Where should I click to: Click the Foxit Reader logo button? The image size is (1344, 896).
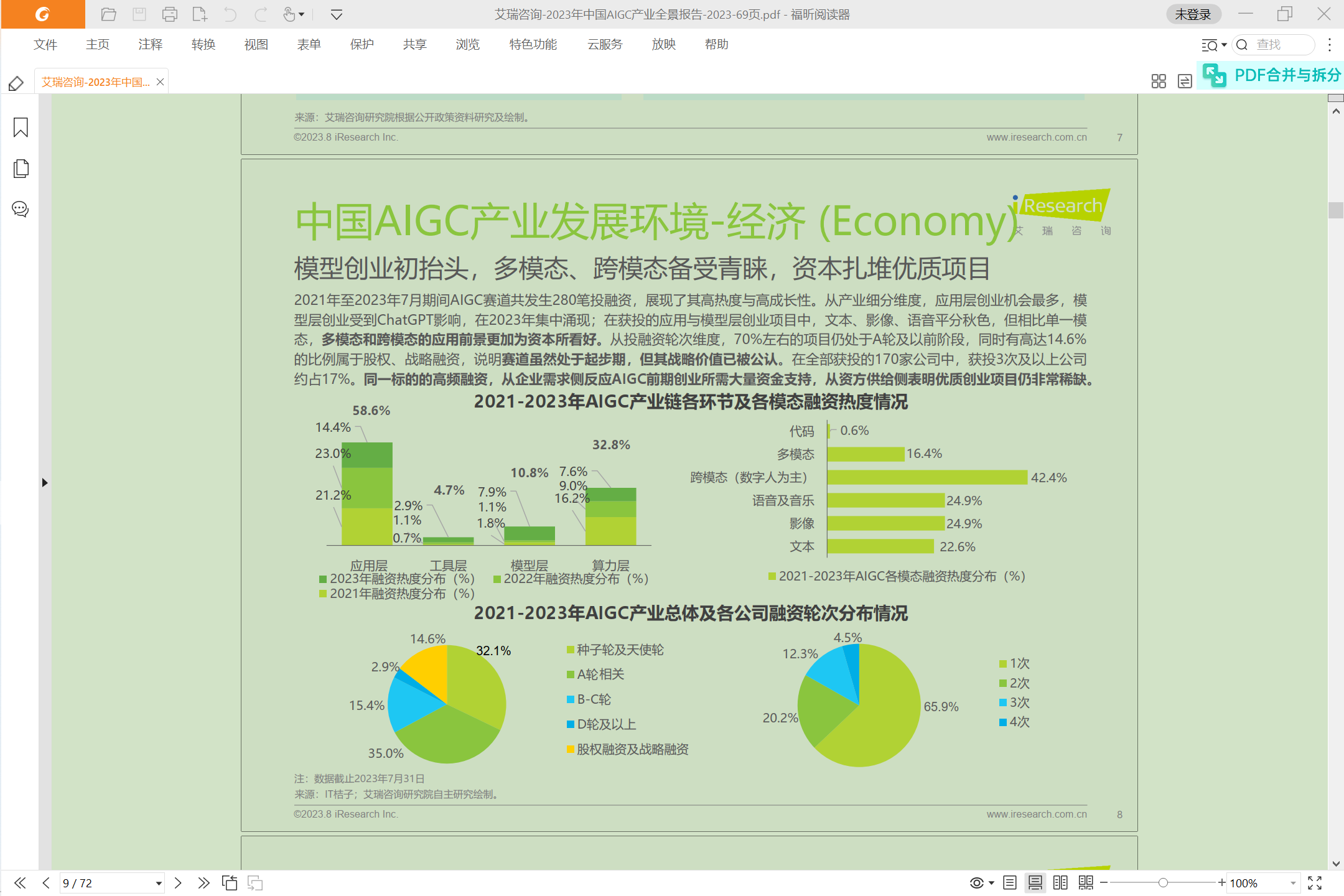pos(42,14)
